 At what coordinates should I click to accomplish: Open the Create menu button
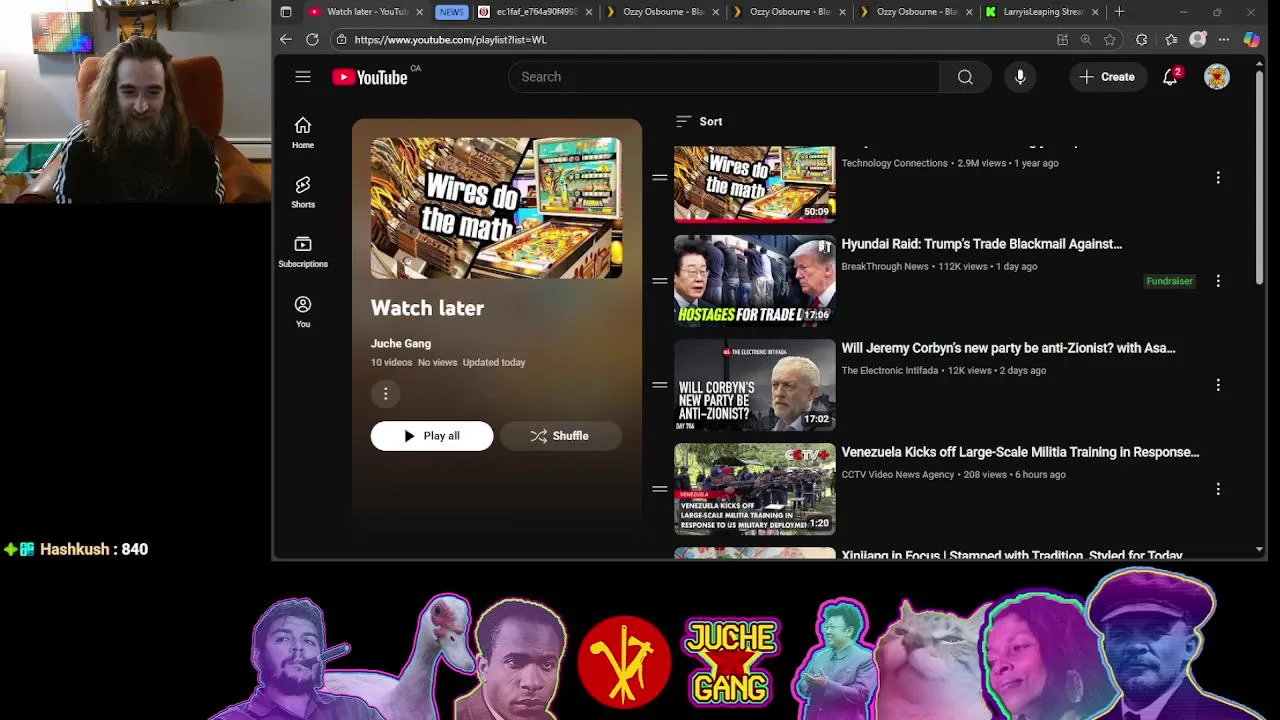(1107, 77)
